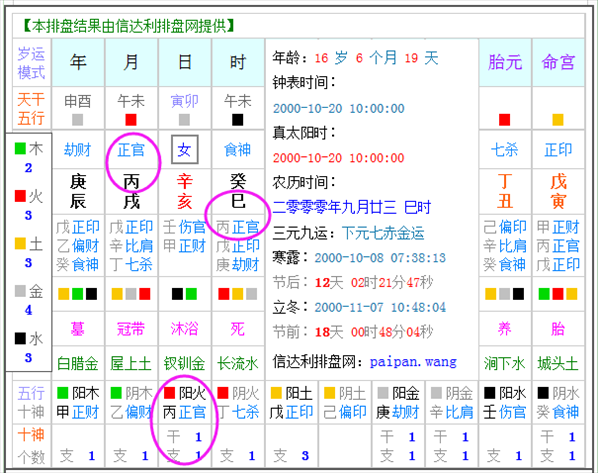
Task: Select the 月 column header
Action: [131, 62]
